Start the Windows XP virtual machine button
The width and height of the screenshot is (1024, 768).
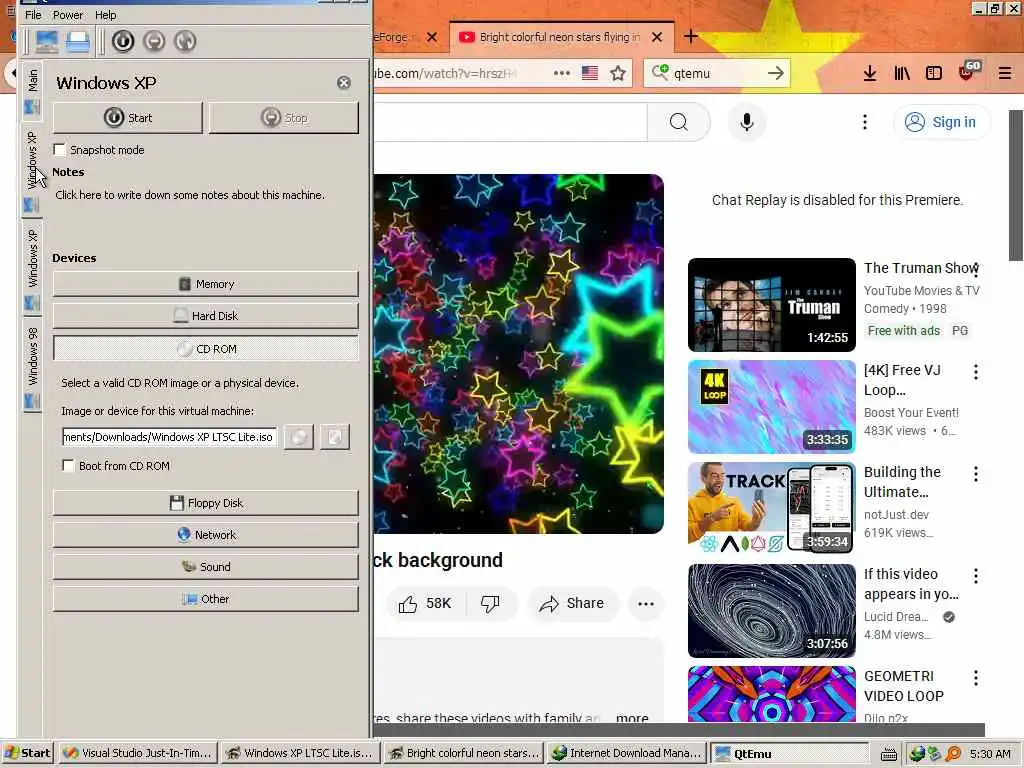pos(127,118)
